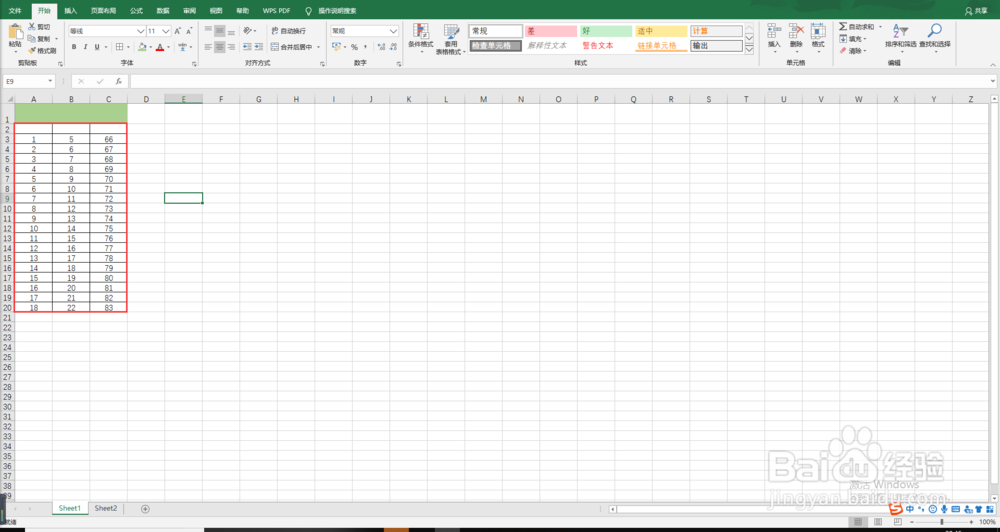Open the Format cells menu (格式)

[818, 36]
